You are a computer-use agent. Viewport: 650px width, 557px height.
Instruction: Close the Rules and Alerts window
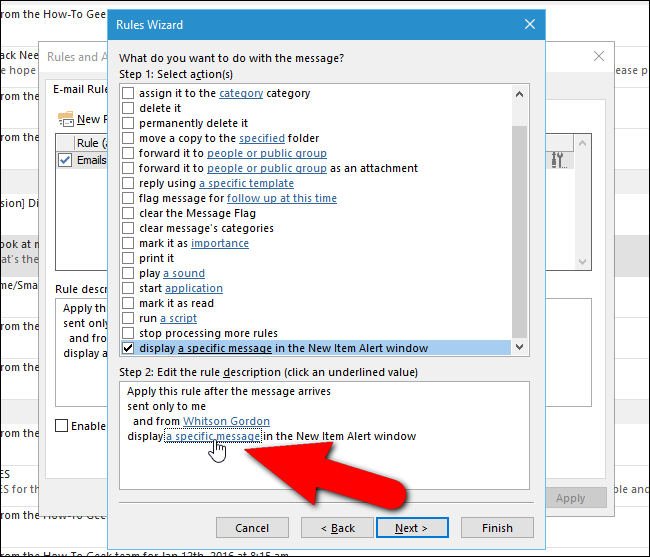599,56
